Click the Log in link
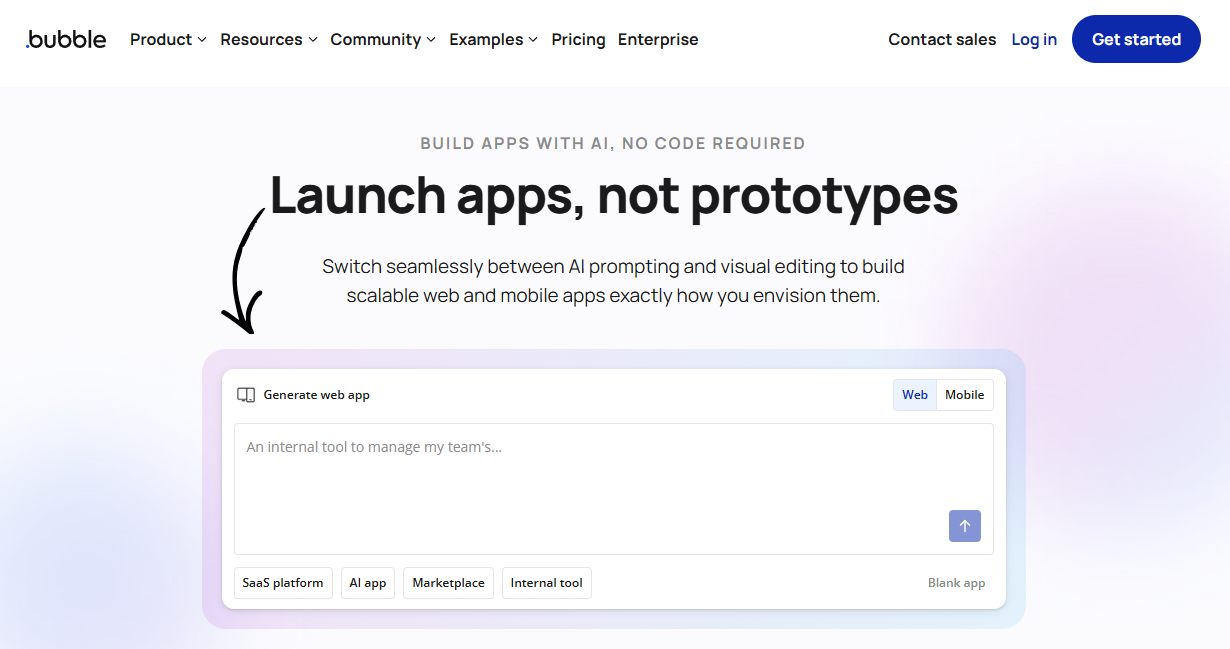 pos(1033,39)
